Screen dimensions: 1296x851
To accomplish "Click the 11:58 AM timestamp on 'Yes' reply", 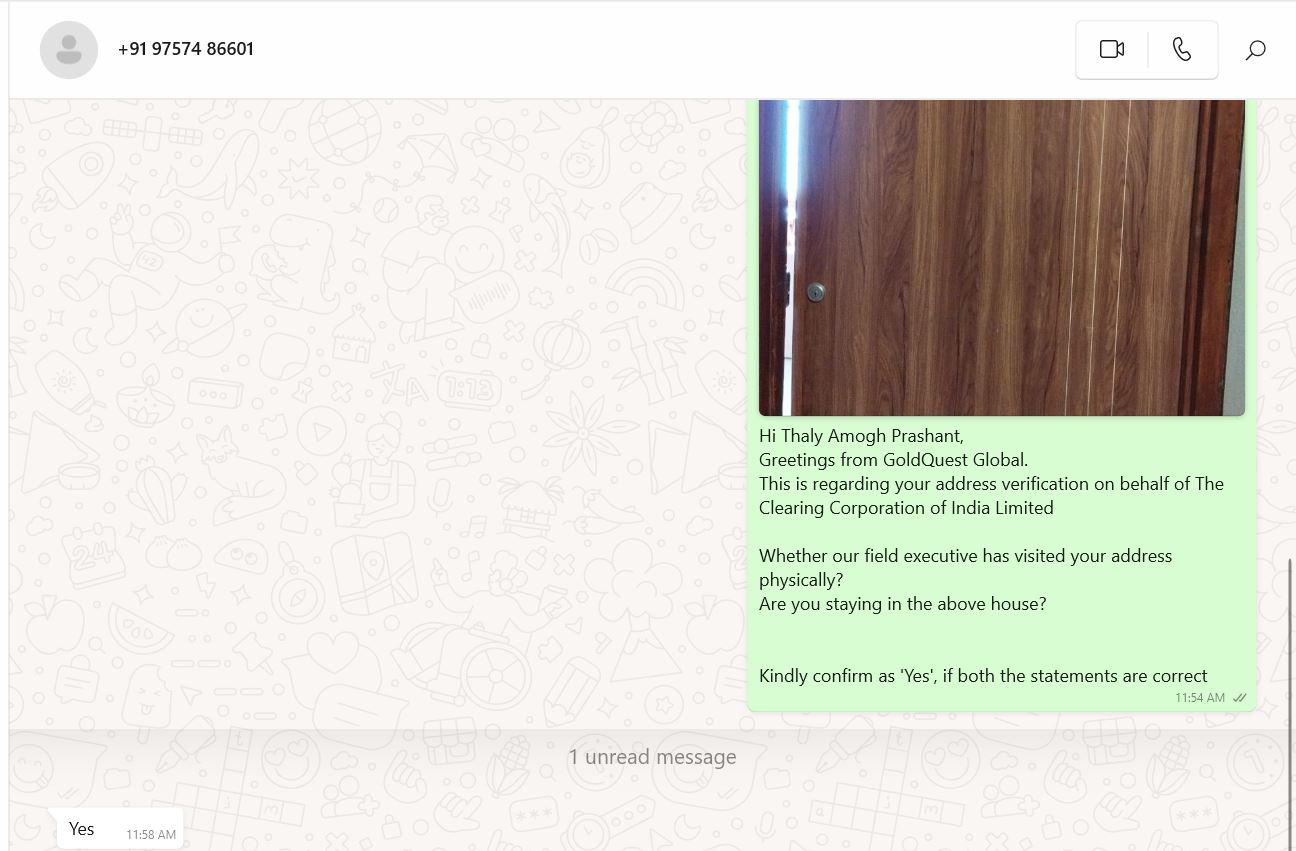I will coord(151,834).
